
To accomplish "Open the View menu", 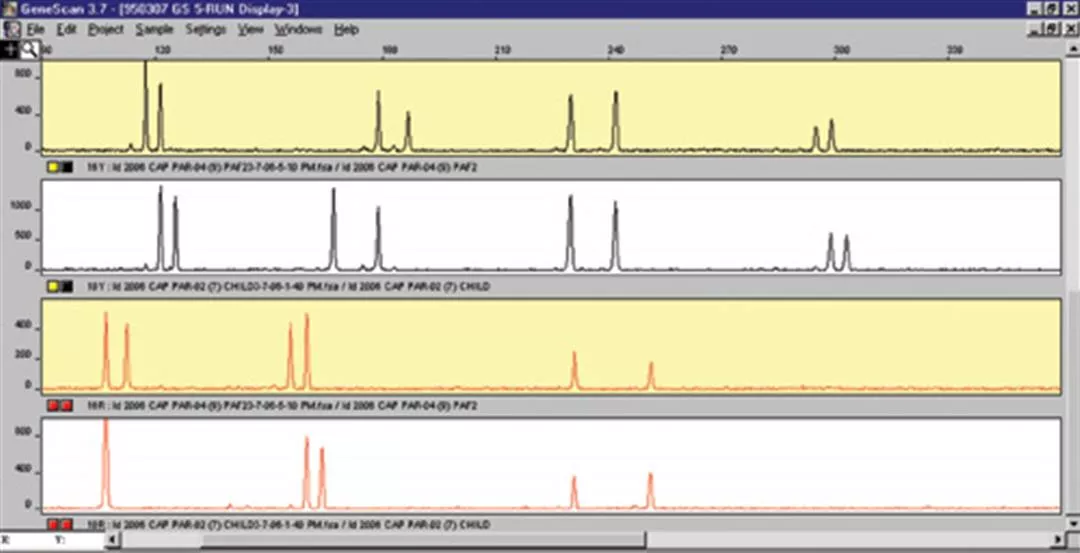I will coord(251,29).
